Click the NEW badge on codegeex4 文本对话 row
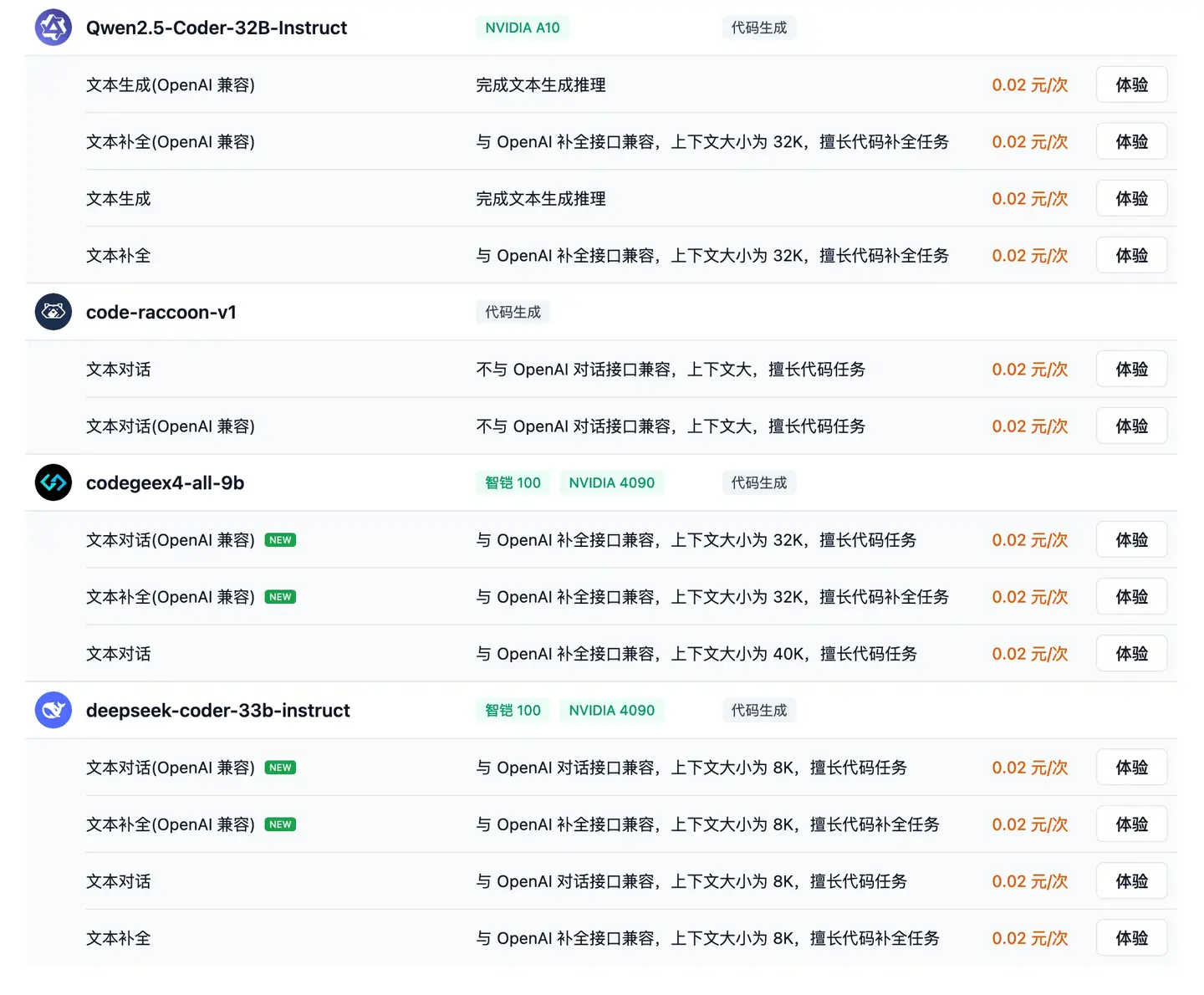This screenshot has width=1204, height=995. (280, 539)
